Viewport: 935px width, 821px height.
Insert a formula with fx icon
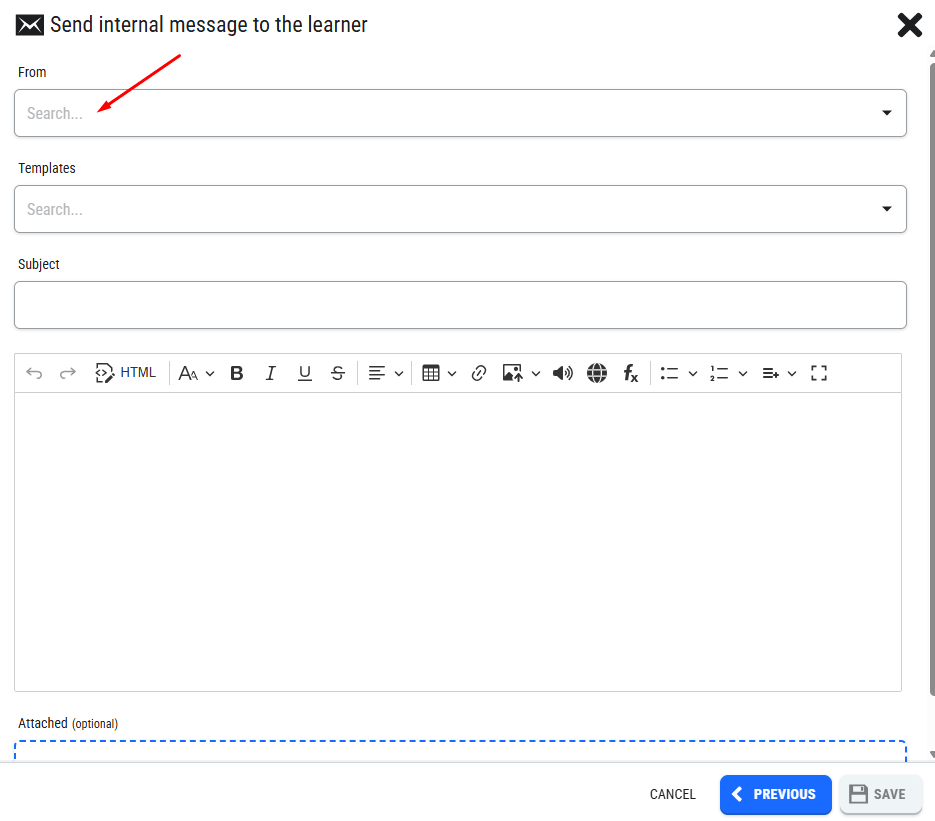(x=631, y=373)
